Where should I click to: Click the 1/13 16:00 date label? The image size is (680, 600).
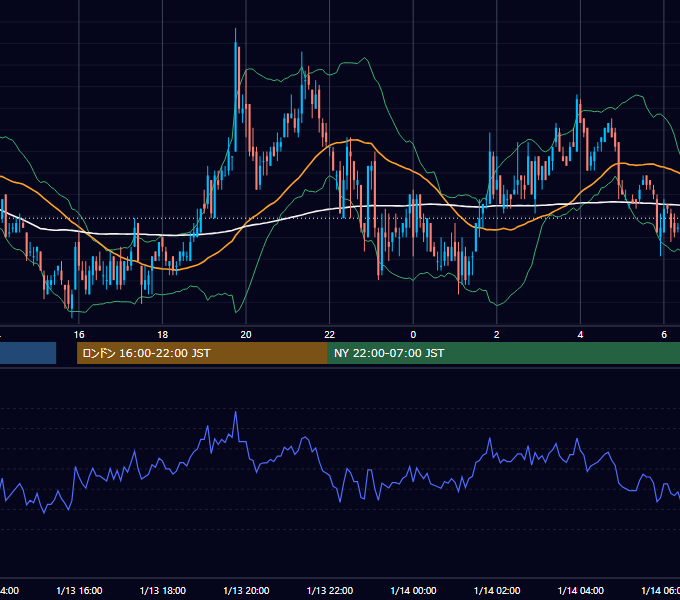pos(79,591)
